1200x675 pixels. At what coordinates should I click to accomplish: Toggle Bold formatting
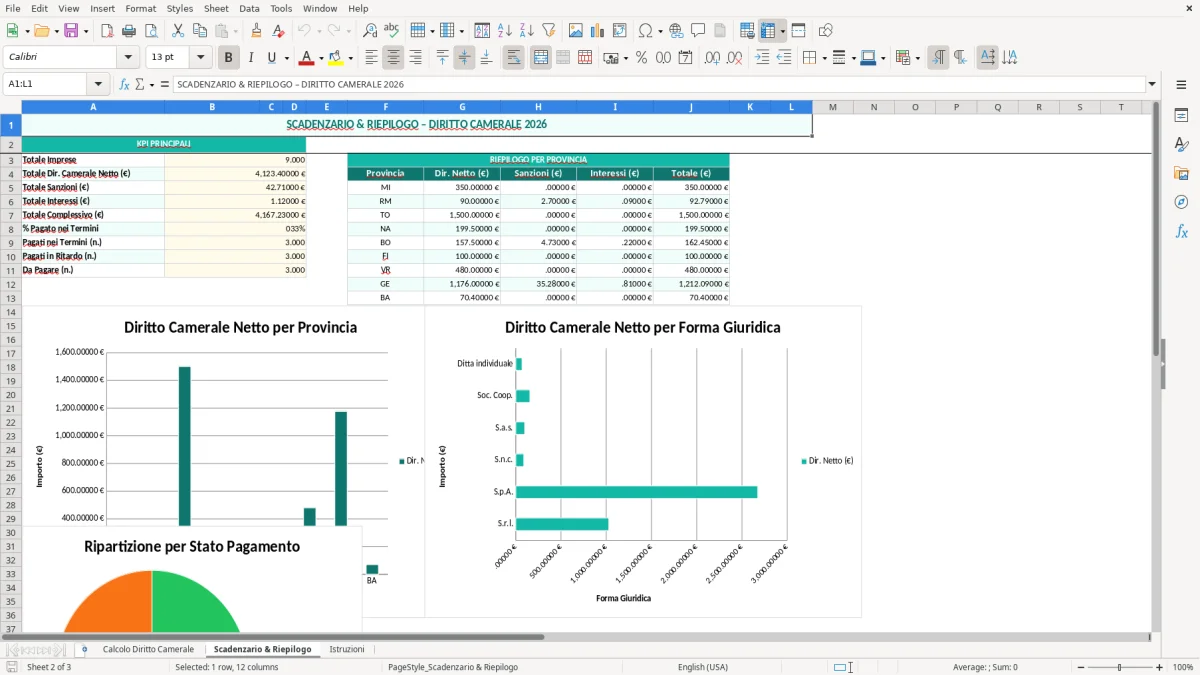[x=228, y=58]
